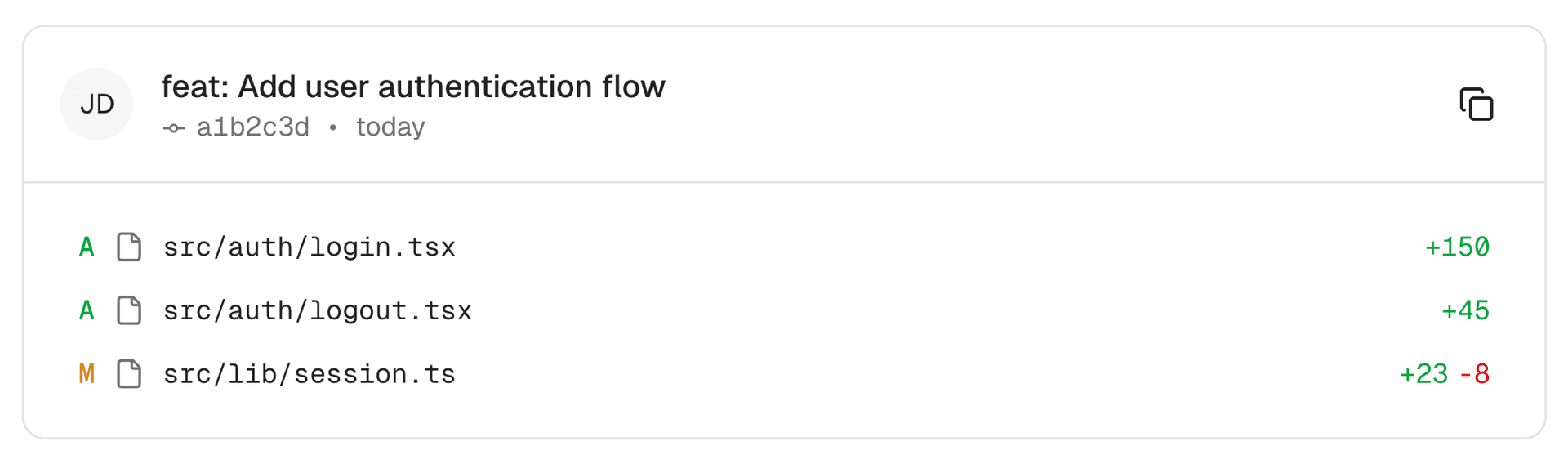Click the green A status badge for login.tsx
This screenshot has width=1568, height=468.
click(87, 247)
